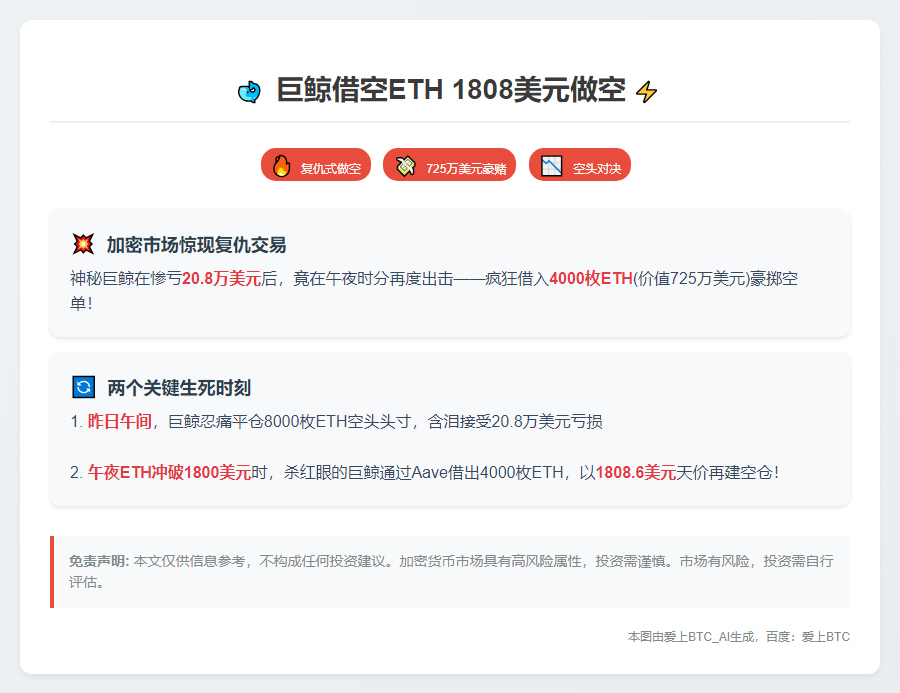Select the 空头对决 tag pill
900x693 pixels.
coord(580,165)
